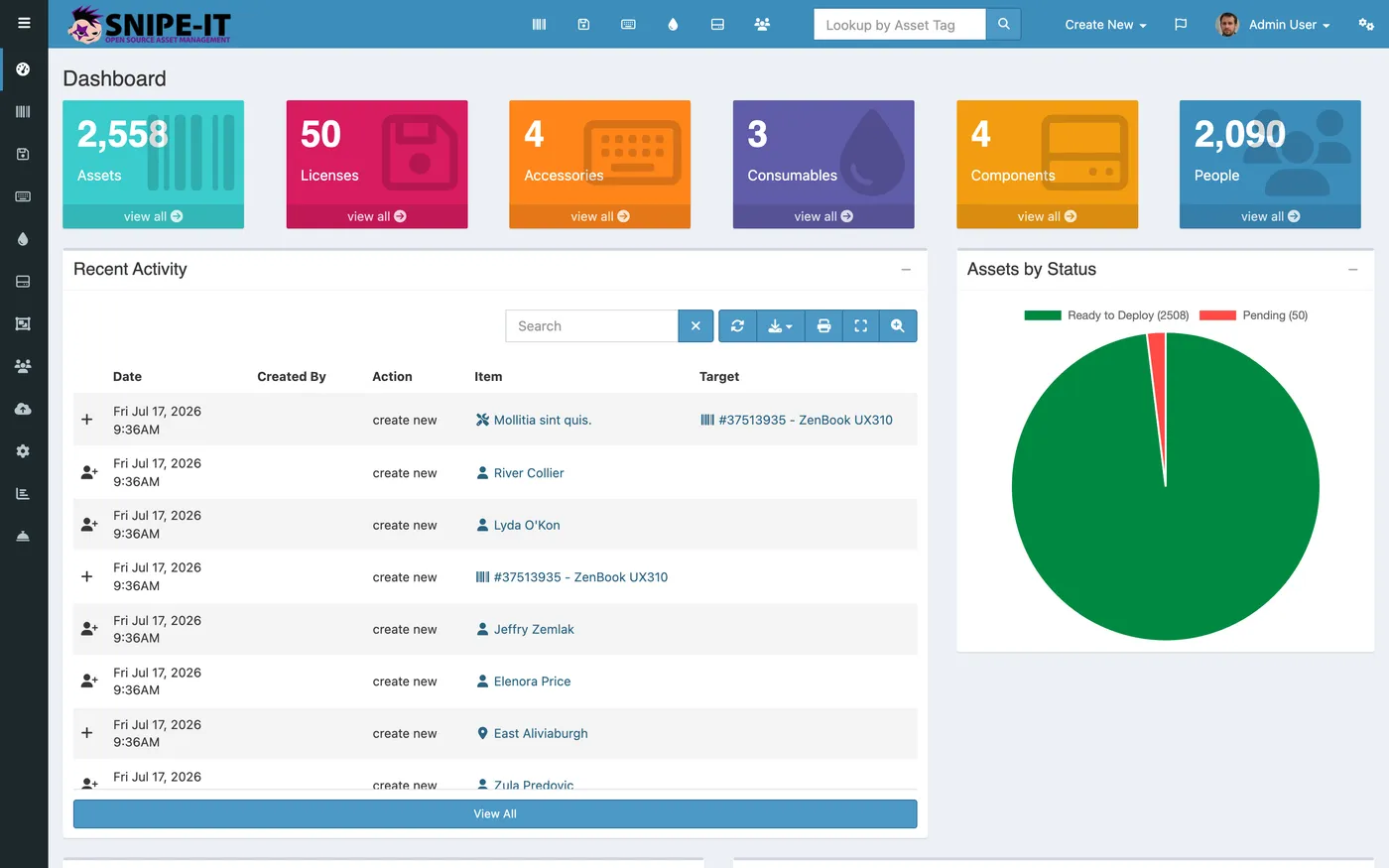Screen dimensions: 1389x868
Task: Clear the Recent Activity search
Action: (695, 325)
